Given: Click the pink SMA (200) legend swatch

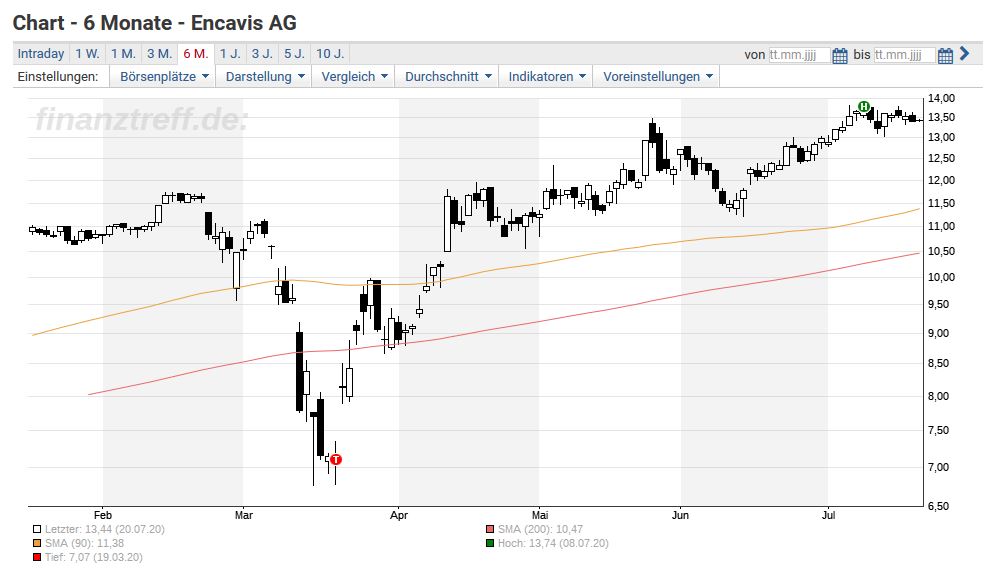Looking at the screenshot, I should [x=489, y=529].
